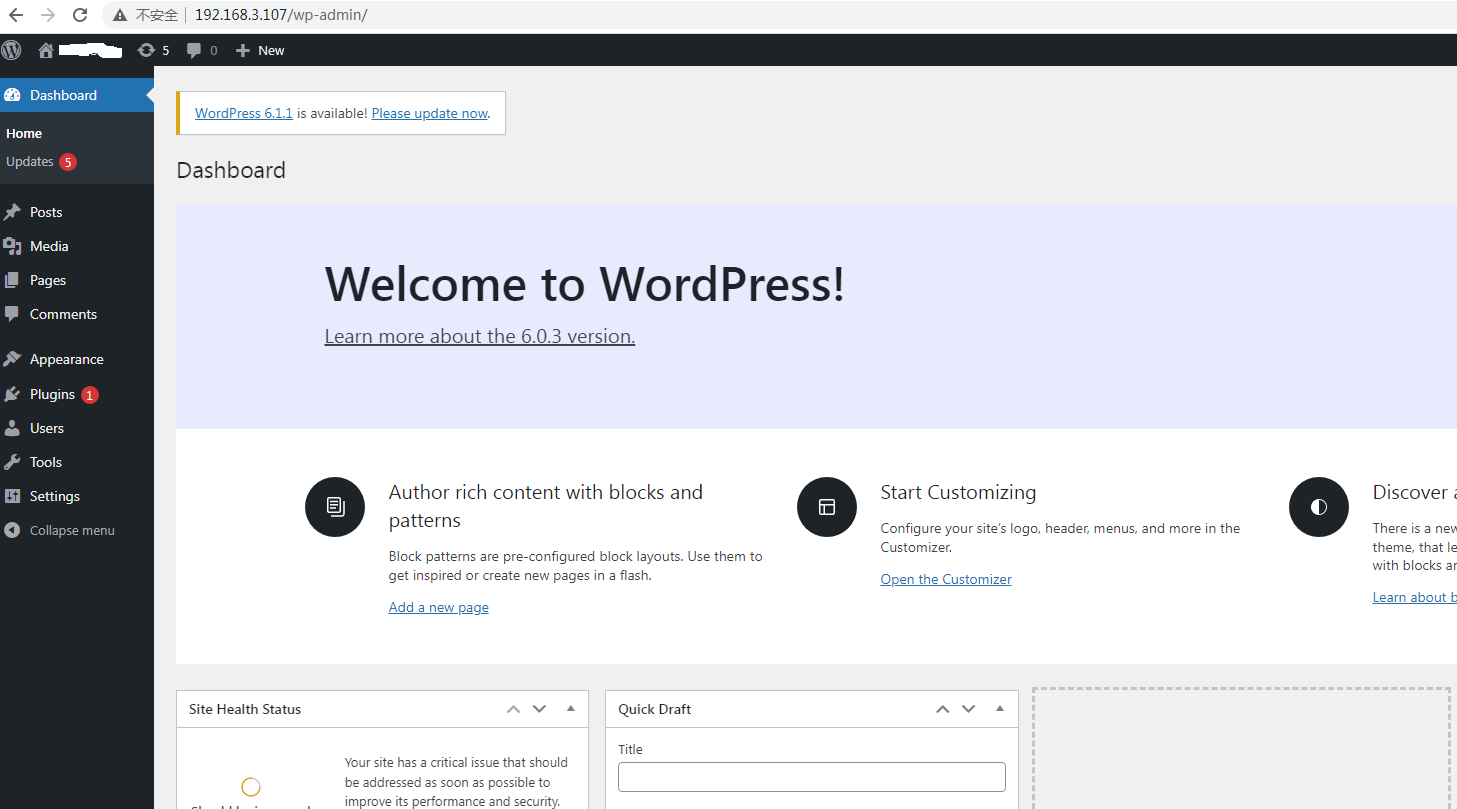Image resolution: width=1457 pixels, height=809 pixels.
Task: Click the Start Customizing heading
Action: tap(958, 492)
